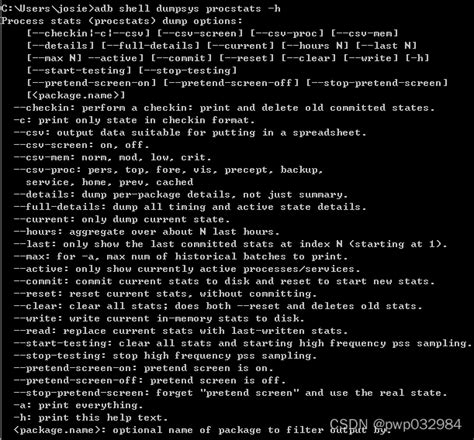Click the --start-testing description line
474x440 pixels.
[243, 344]
